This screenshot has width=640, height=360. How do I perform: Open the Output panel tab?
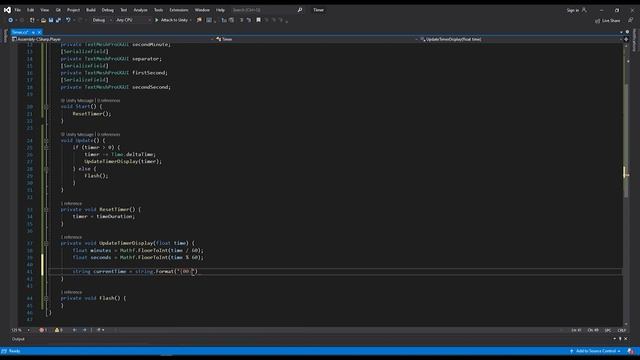18,339
